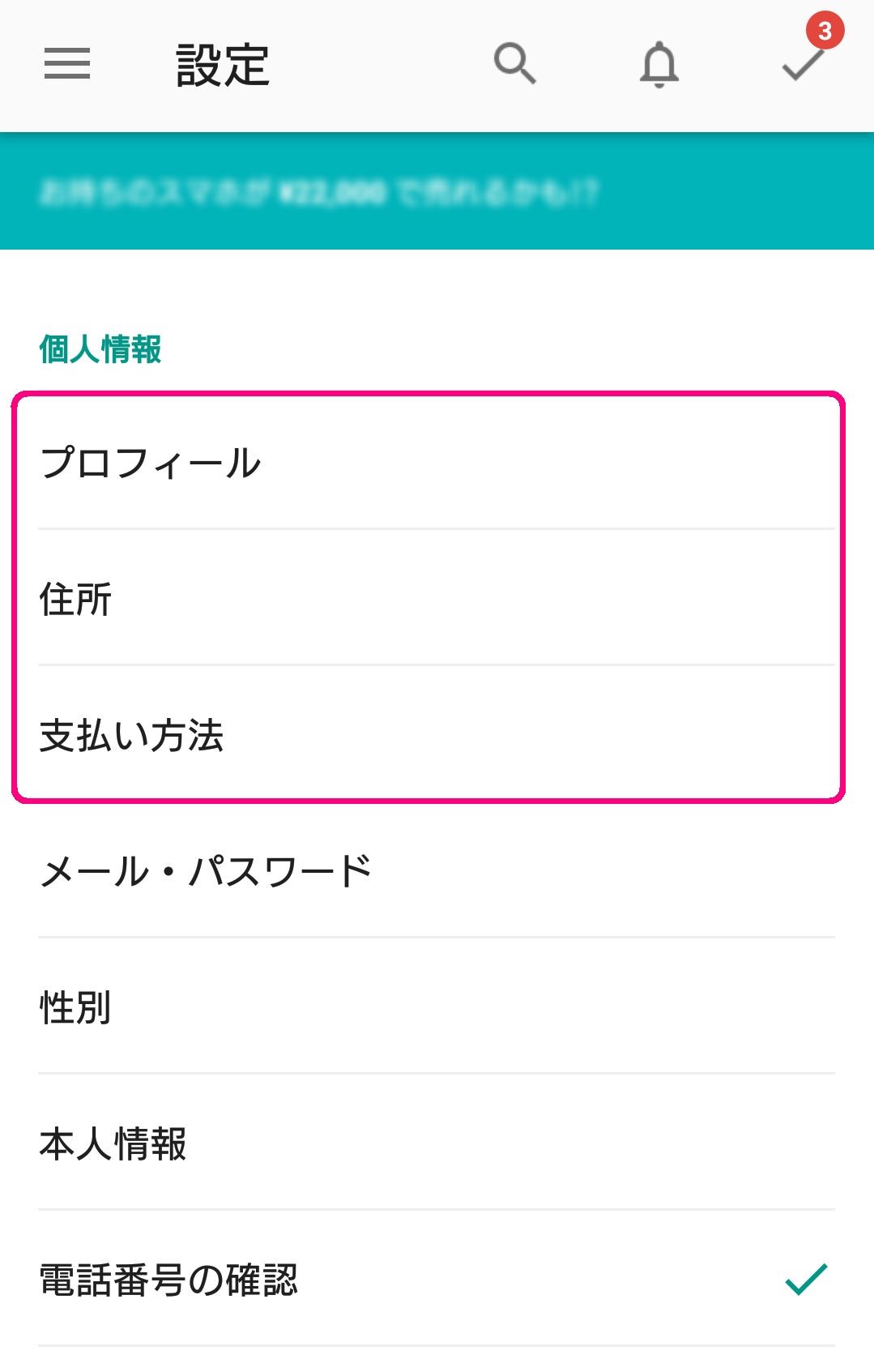Tap the red badge showing 3
The width and height of the screenshot is (874, 1372).
[825, 32]
